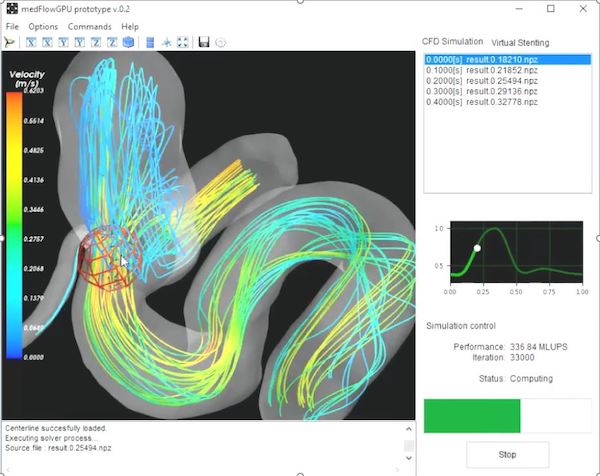Select the first Y-axis view icon
Screen dimensions: 600x476
(64, 42)
